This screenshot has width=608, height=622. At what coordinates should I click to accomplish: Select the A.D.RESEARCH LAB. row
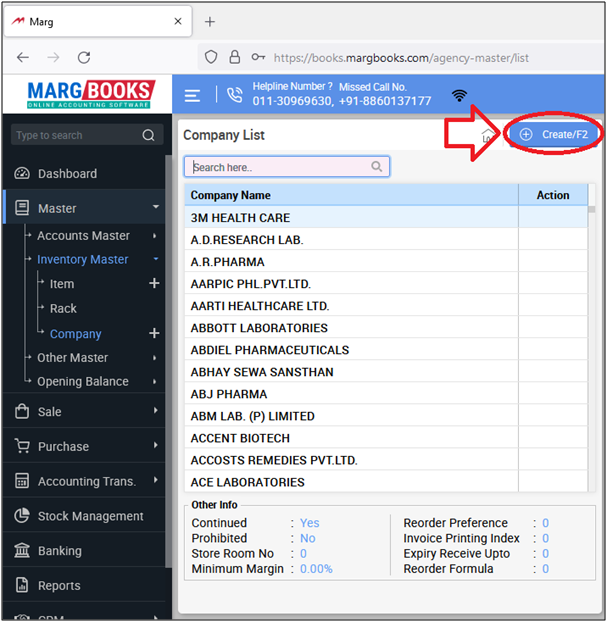[386, 240]
